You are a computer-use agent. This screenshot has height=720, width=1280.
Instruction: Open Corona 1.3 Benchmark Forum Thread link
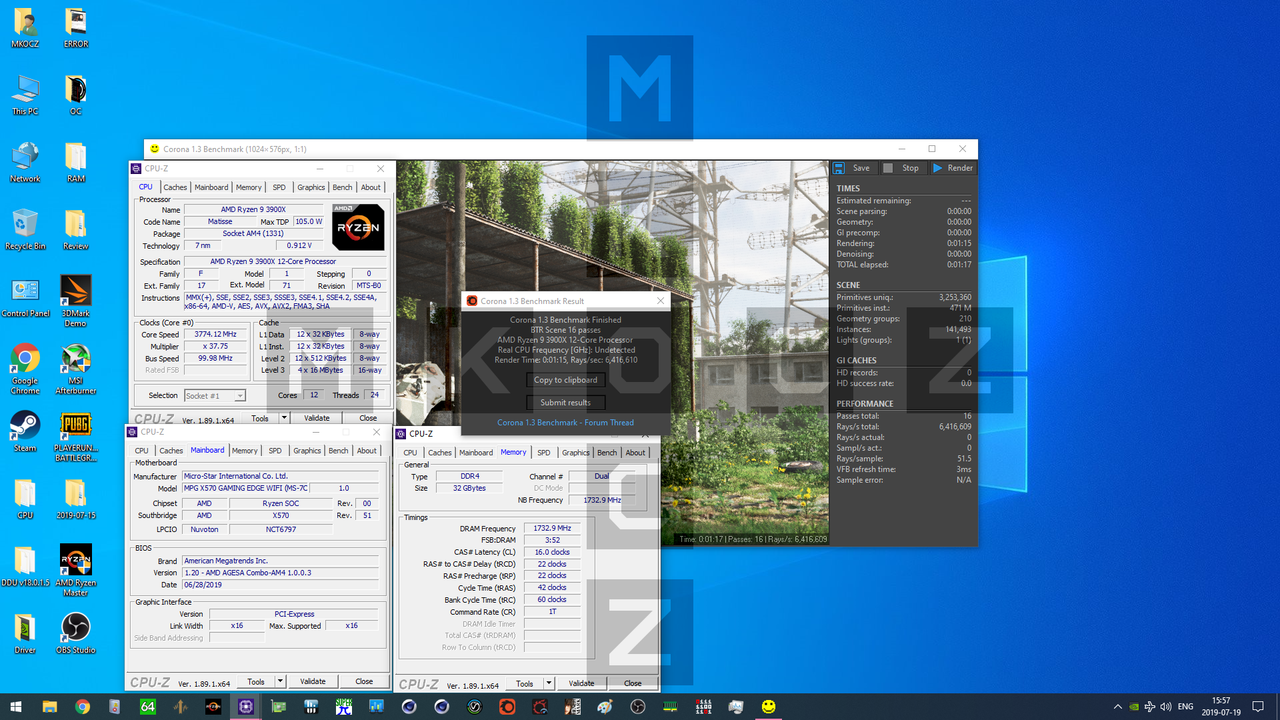[565, 422]
